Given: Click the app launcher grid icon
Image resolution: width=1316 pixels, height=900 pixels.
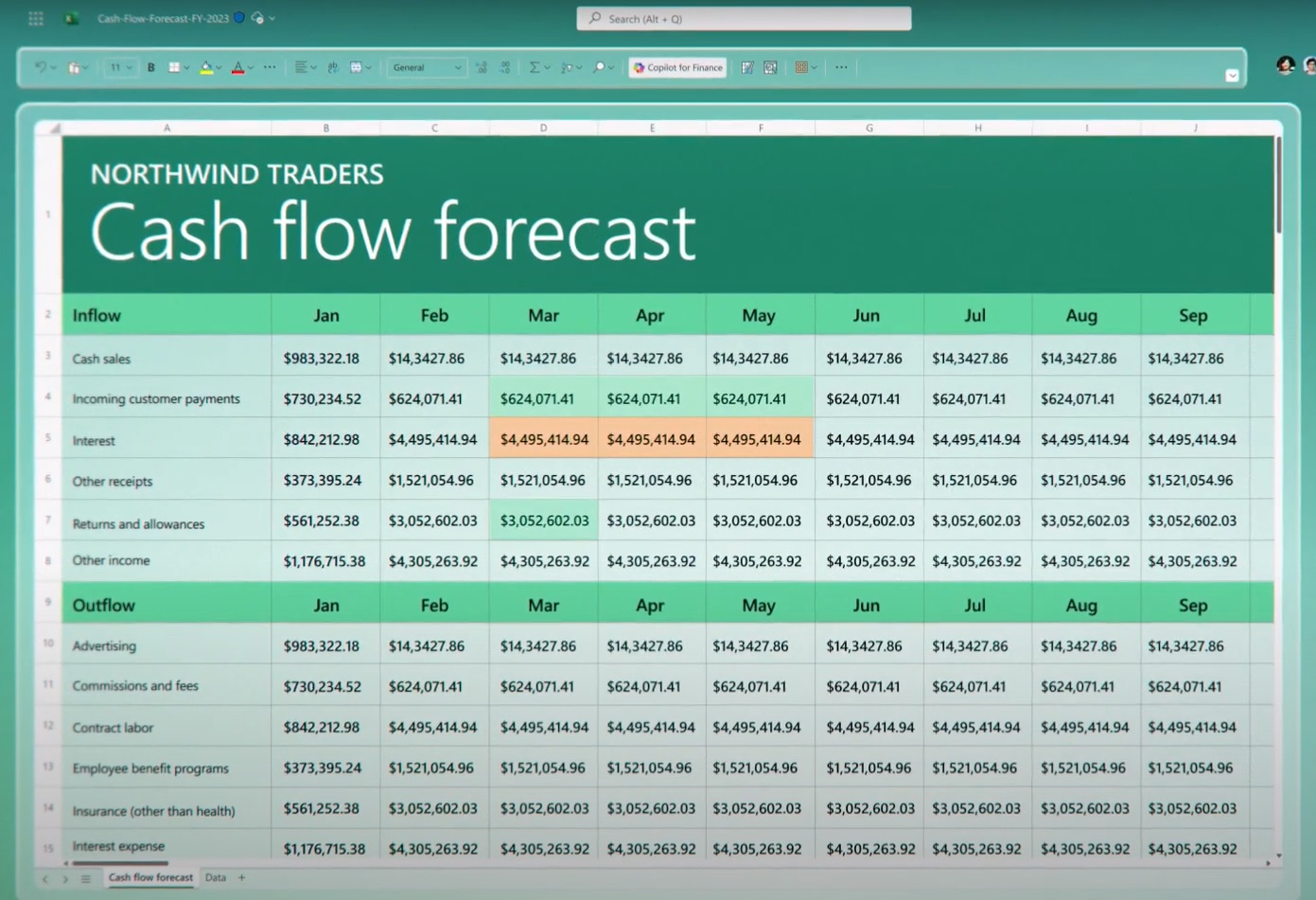Looking at the screenshot, I should pyautogui.click(x=36, y=18).
